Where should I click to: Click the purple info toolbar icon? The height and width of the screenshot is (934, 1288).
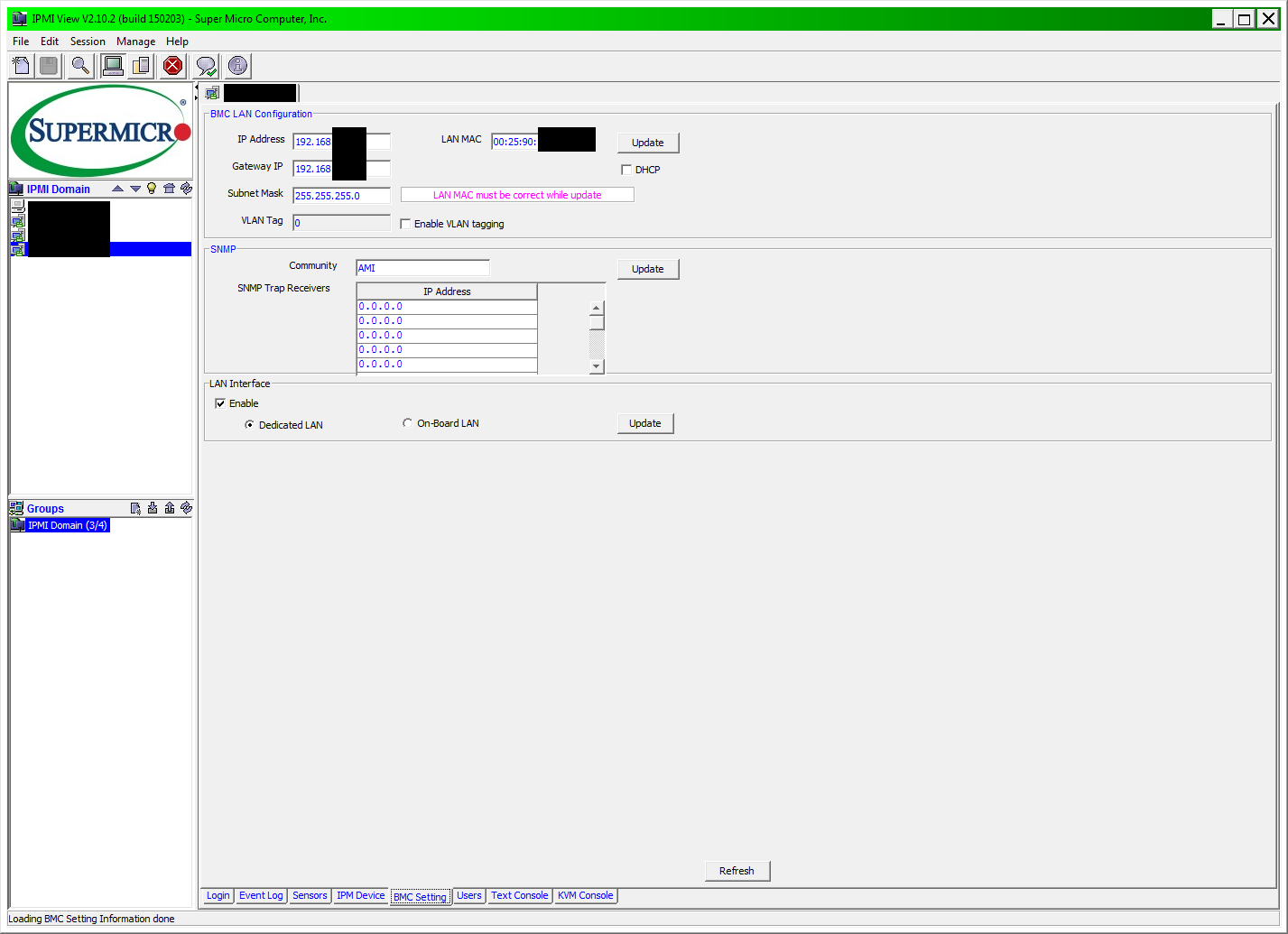click(237, 66)
